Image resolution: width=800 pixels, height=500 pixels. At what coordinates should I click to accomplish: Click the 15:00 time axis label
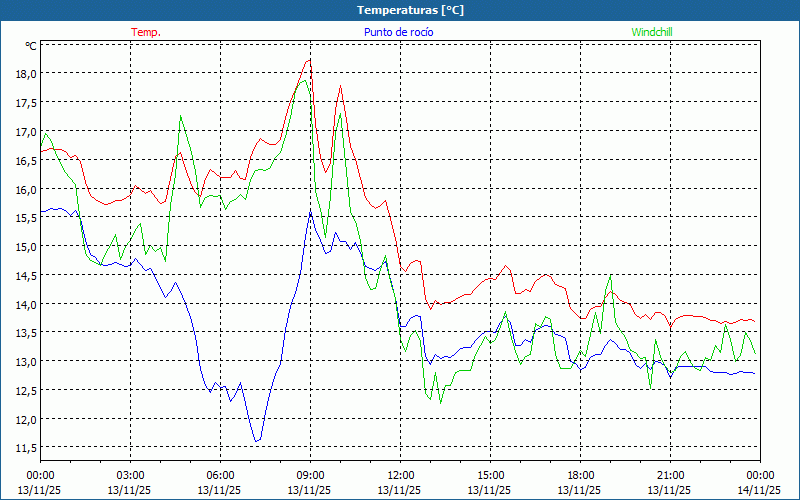490,475
